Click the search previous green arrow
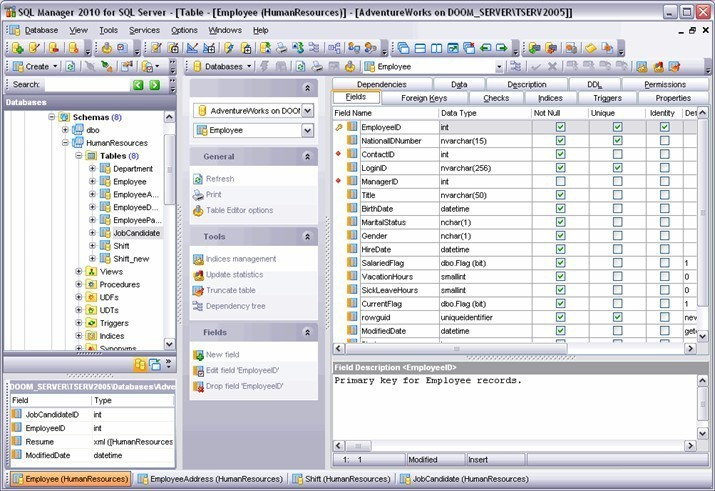Viewport: 715px width, 491px height. click(x=138, y=85)
